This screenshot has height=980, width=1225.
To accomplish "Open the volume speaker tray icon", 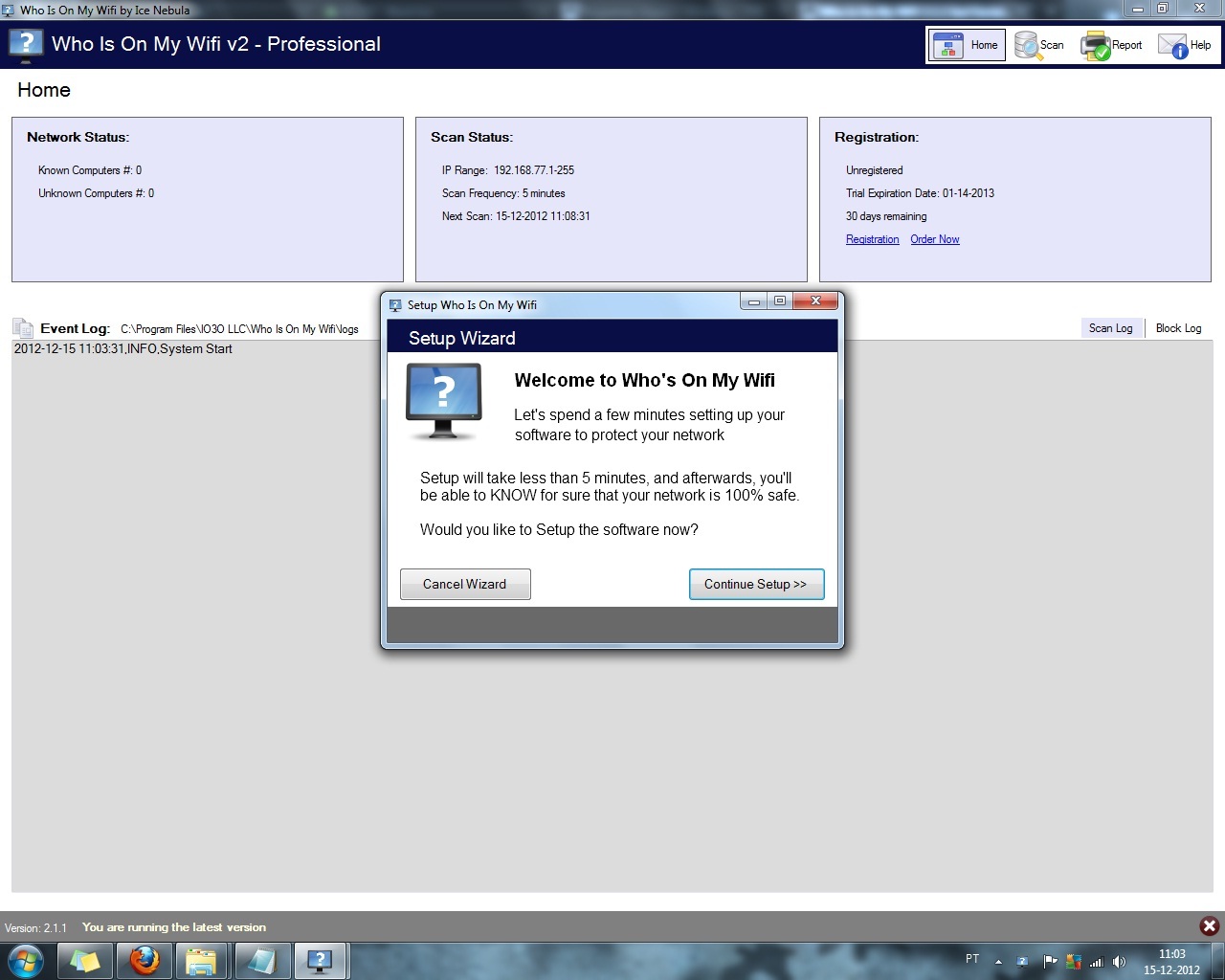I will 1119,962.
